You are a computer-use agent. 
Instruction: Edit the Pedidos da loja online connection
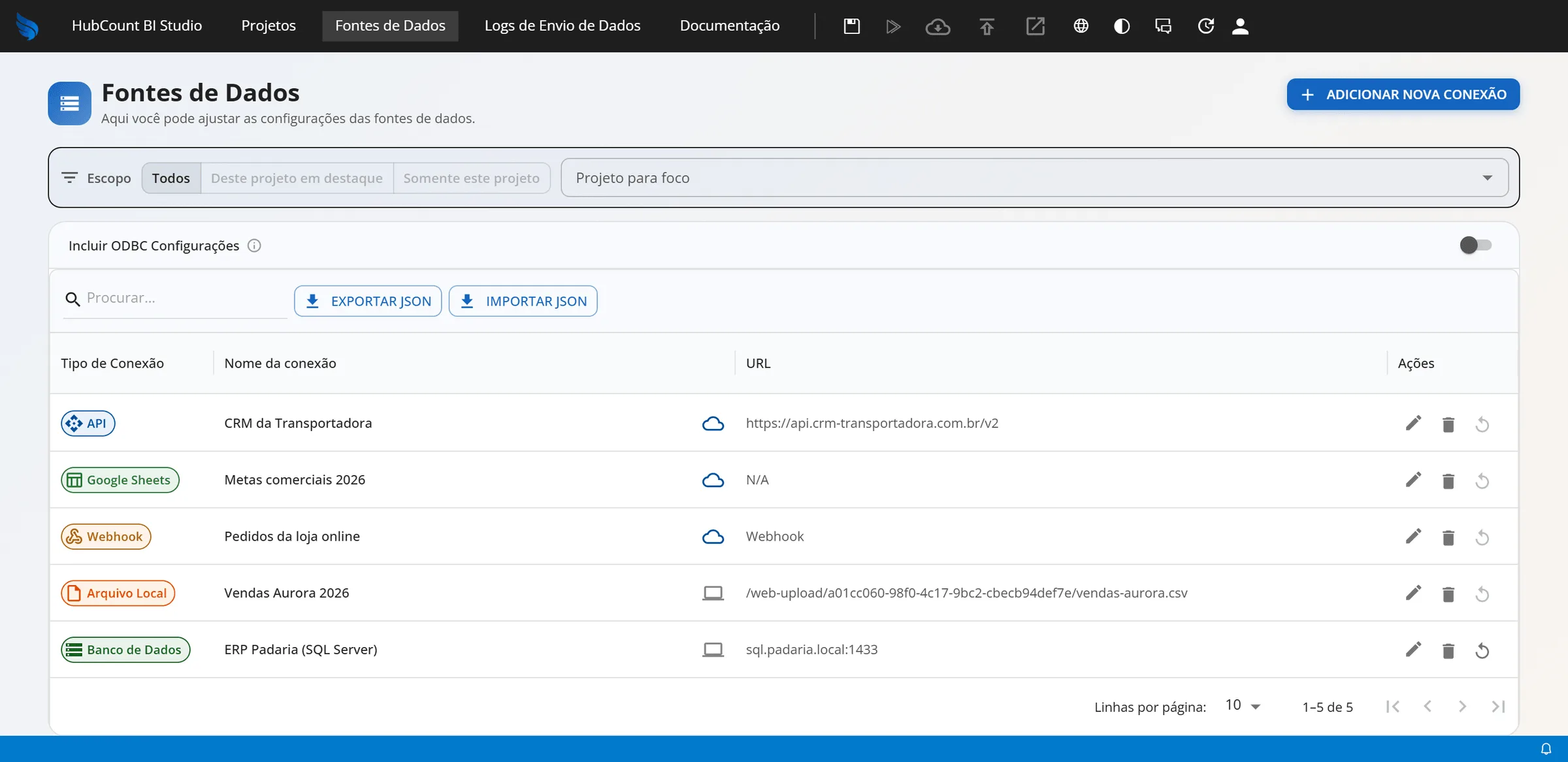click(x=1413, y=536)
